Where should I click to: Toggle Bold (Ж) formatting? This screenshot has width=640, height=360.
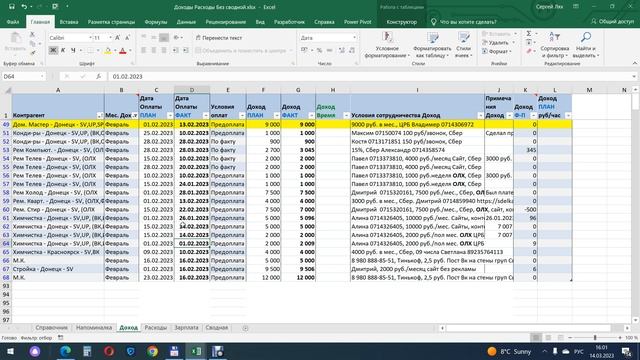click(53, 50)
